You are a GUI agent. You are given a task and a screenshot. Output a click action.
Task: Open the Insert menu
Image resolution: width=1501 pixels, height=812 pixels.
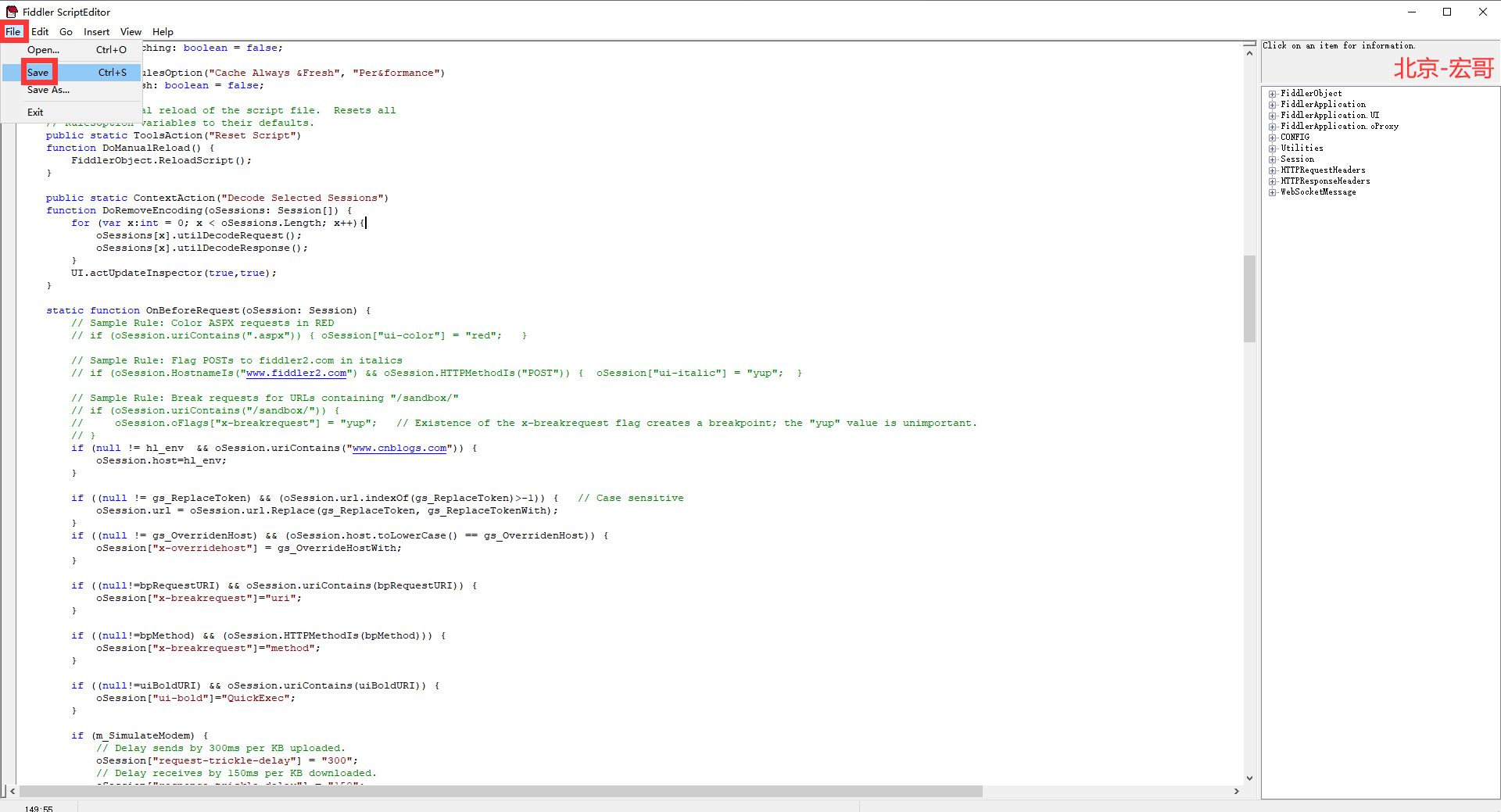(96, 32)
